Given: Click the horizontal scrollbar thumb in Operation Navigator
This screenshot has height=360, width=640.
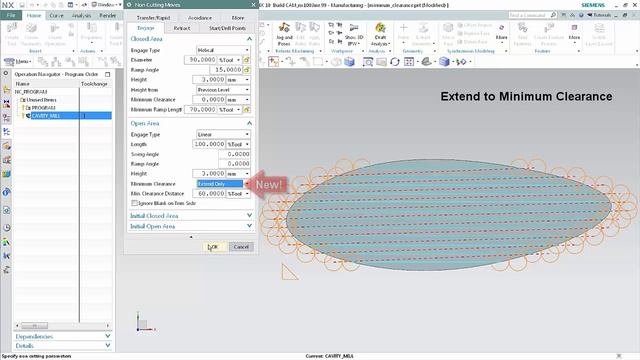Looking at the screenshot, I should pos(34,326).
